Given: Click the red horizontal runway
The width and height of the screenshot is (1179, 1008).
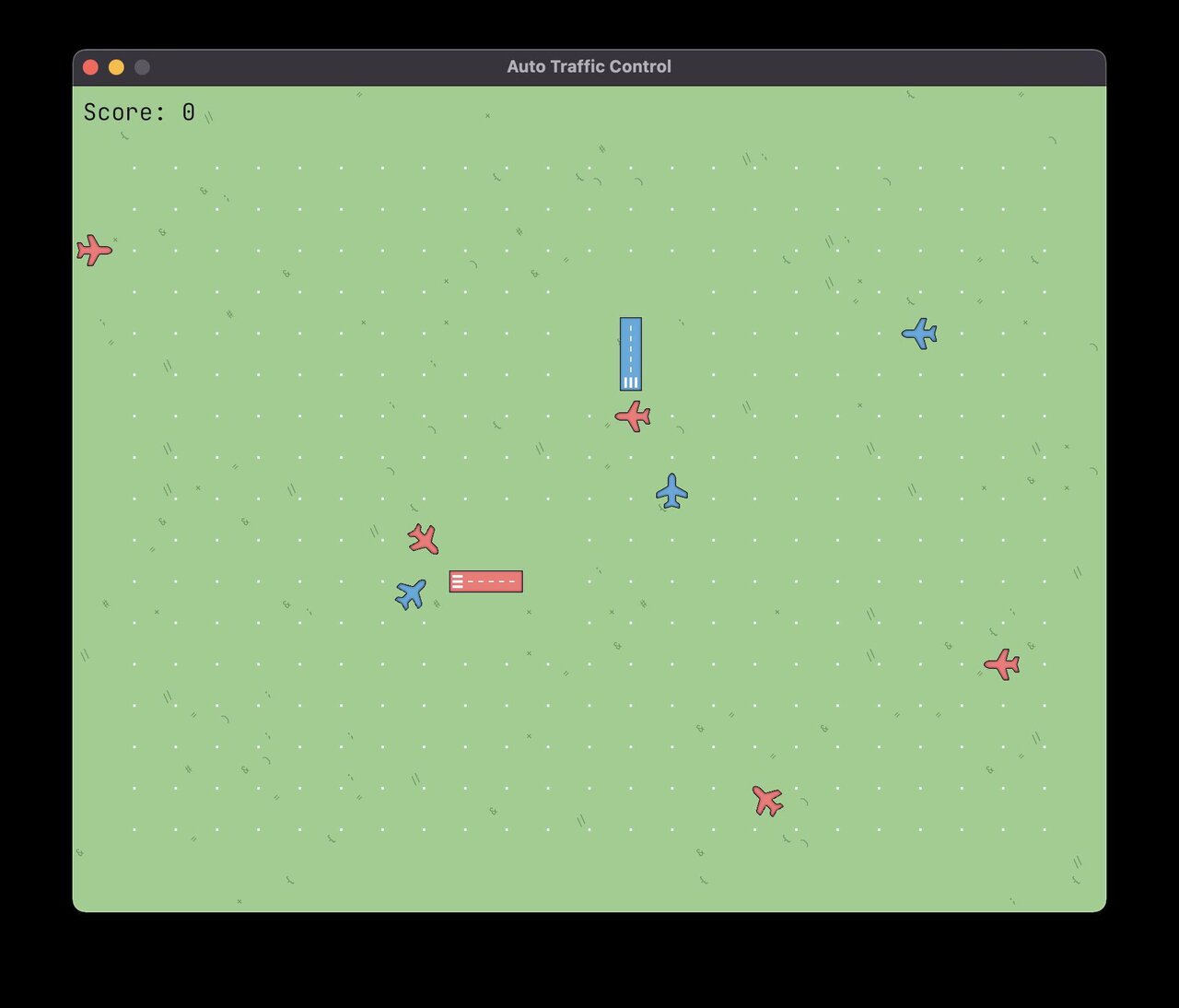Looking at the screenshot, I should [486, 581].
